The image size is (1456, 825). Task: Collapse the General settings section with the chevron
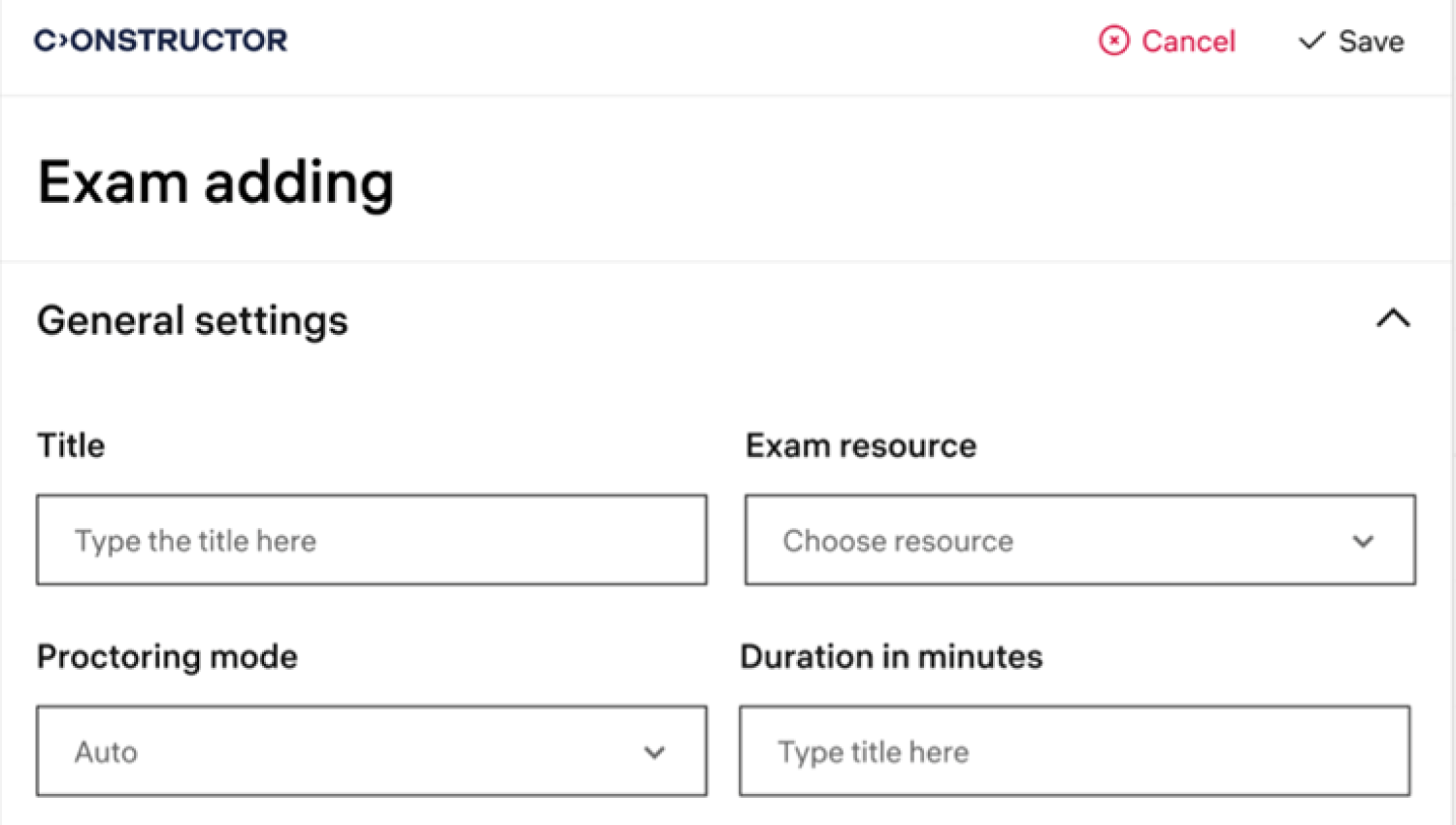[1393, 318]
